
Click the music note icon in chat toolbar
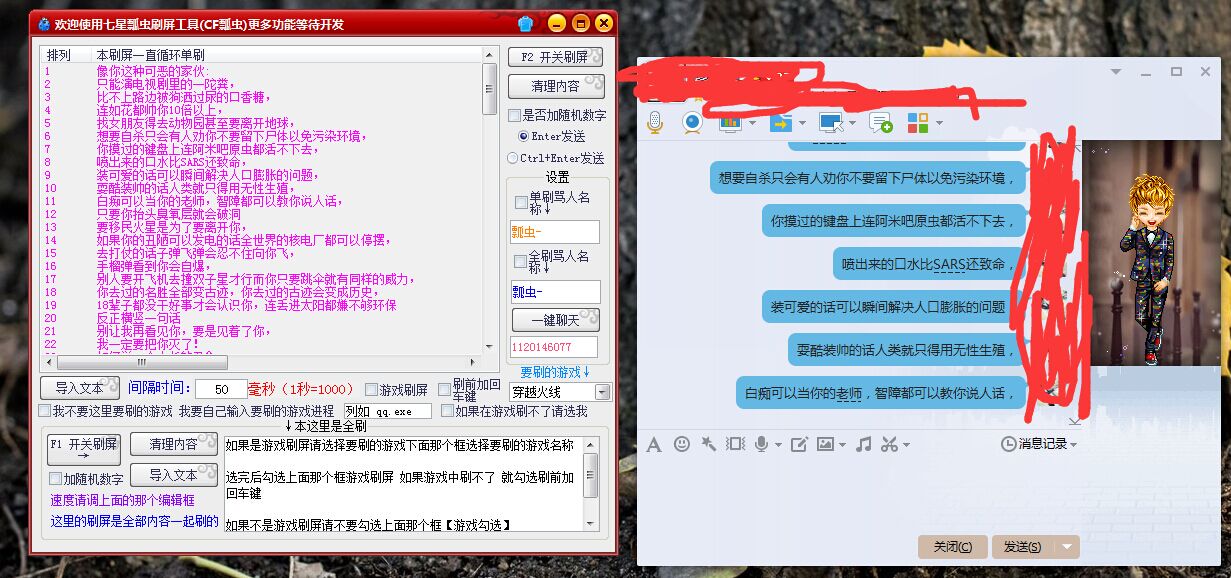pyautogui.click(x=863, y=444)
